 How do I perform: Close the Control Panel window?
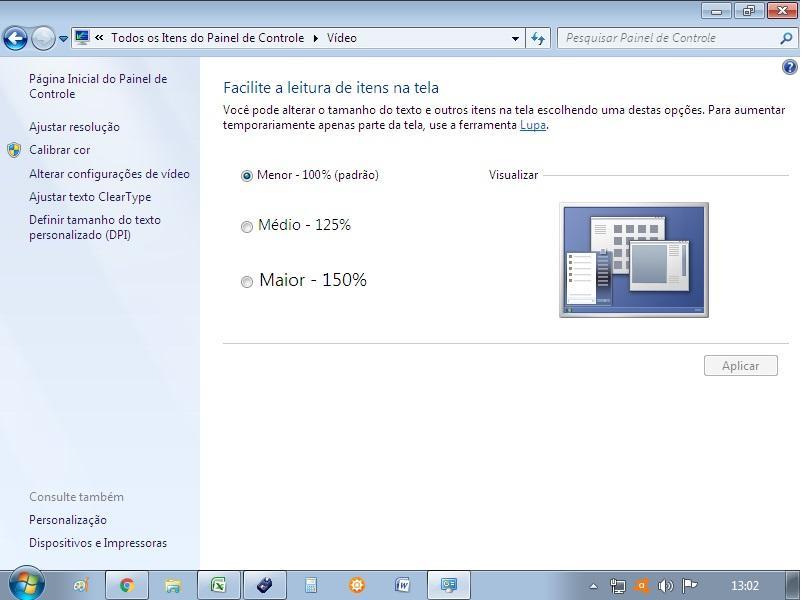[x=782, y=11]
